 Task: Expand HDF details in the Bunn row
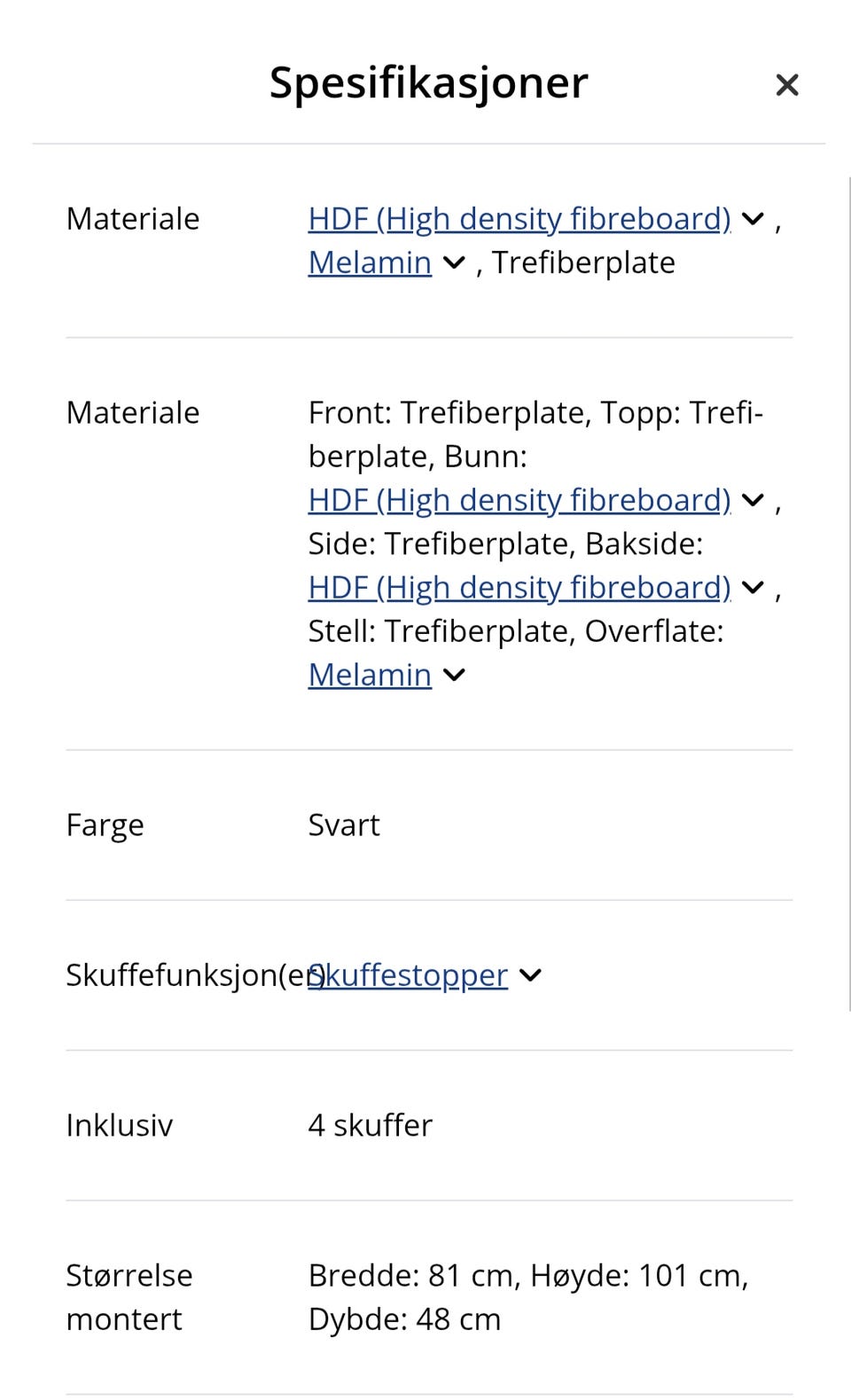point(752,500)
